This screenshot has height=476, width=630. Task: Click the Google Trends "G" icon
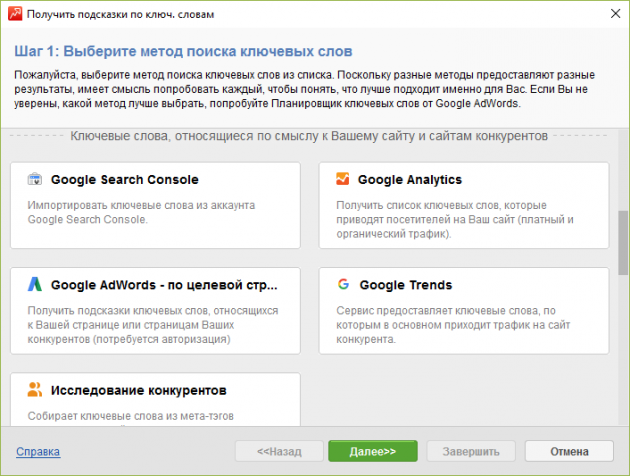pos(342,284)
